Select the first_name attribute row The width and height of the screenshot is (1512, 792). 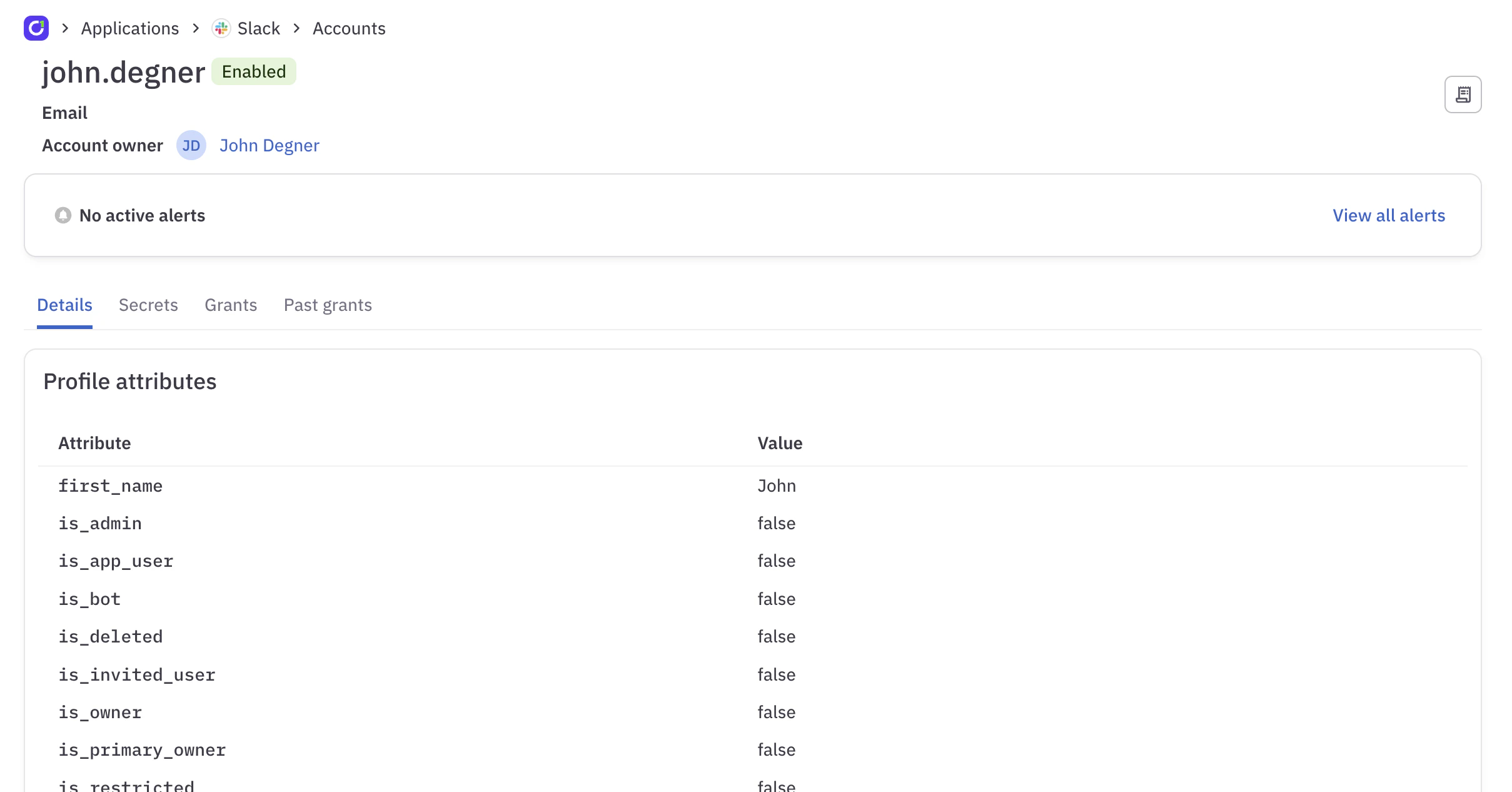pos(111,485)
